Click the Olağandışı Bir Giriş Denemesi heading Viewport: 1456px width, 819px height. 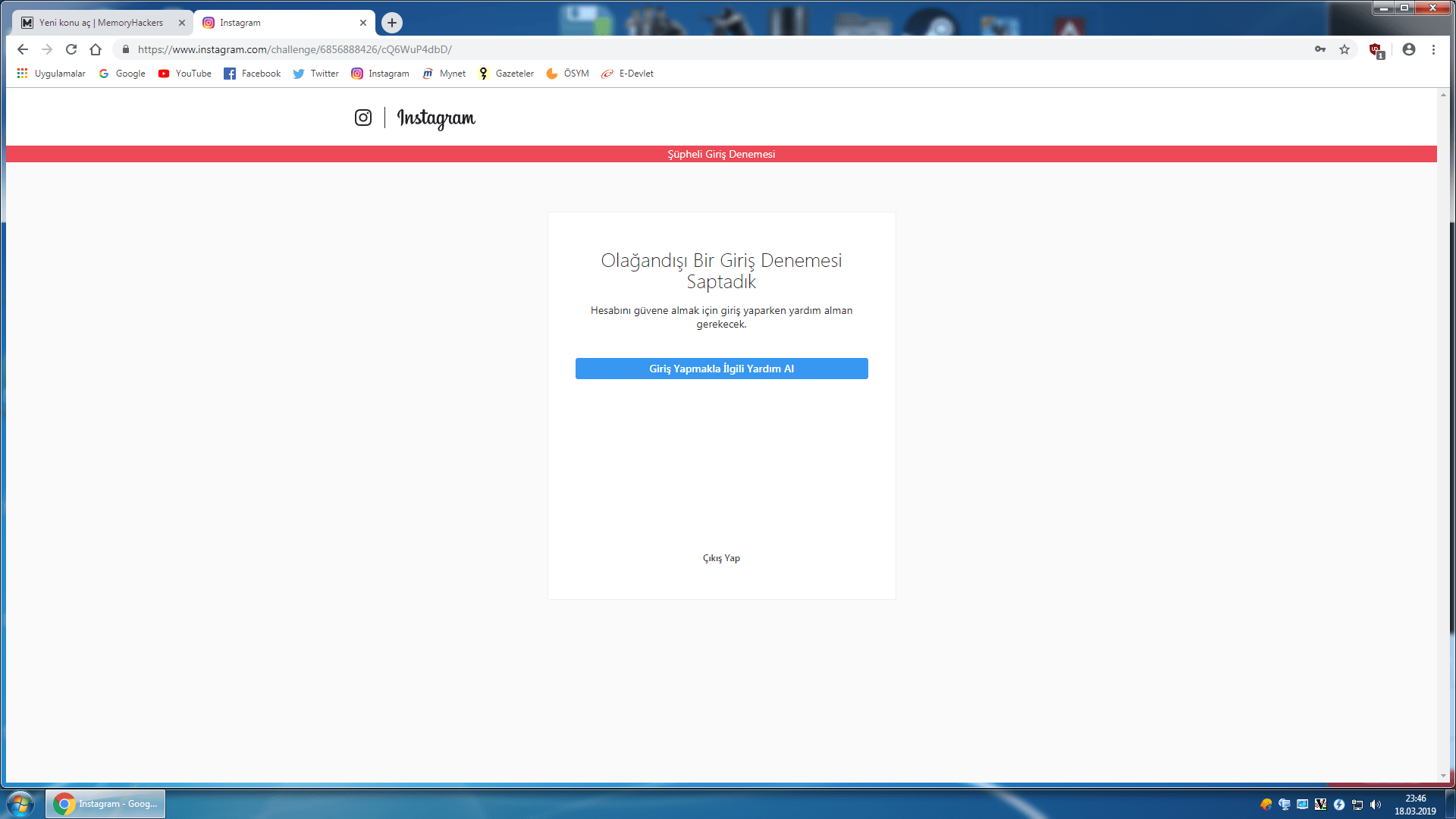point(721,271)
